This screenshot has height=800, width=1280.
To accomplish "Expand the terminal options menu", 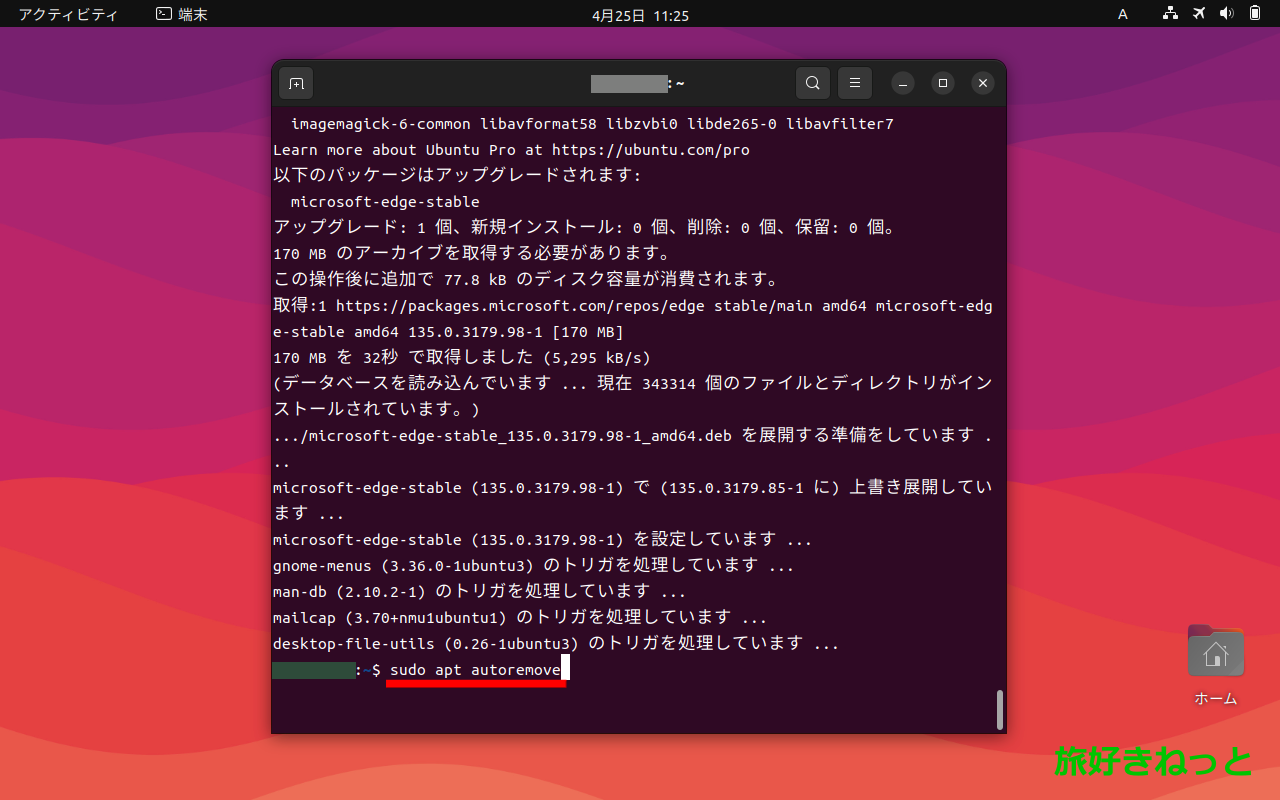I will 854,83.
